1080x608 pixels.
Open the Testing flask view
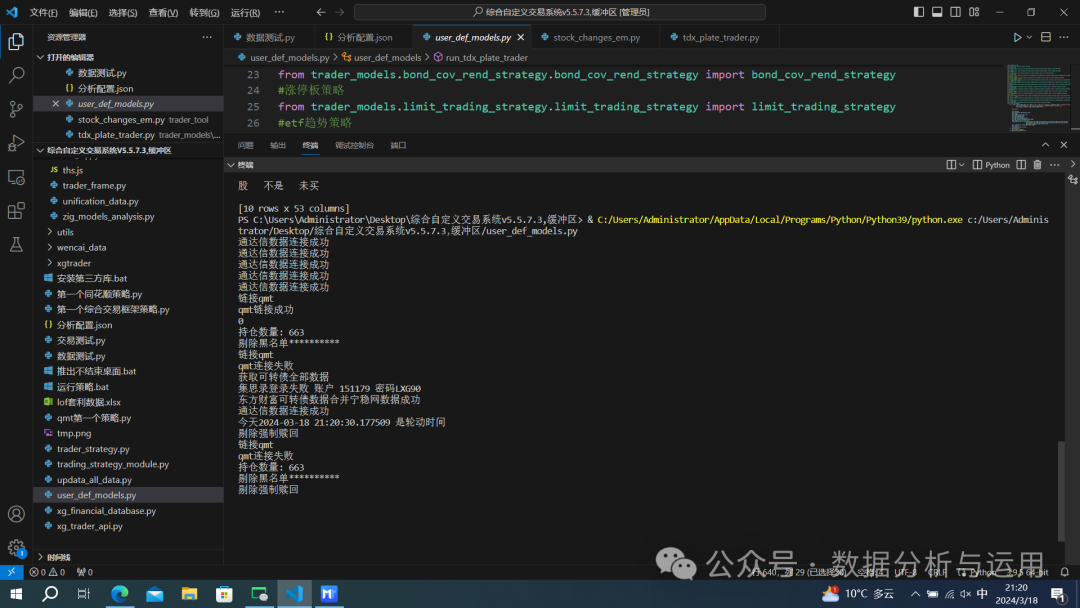pyautogui.click(x=16, y=244)
